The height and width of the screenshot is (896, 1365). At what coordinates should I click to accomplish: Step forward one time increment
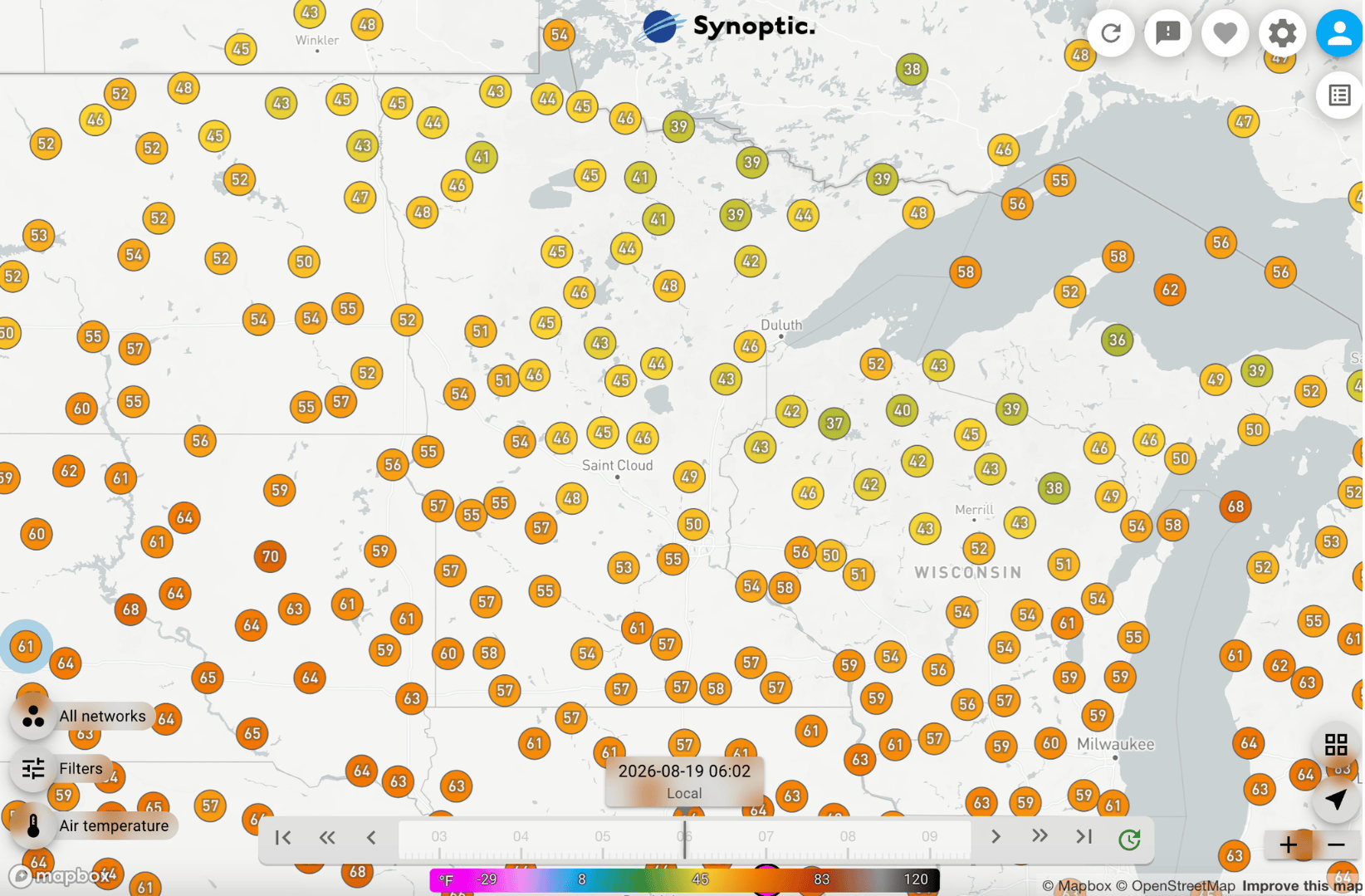[996, 837]
